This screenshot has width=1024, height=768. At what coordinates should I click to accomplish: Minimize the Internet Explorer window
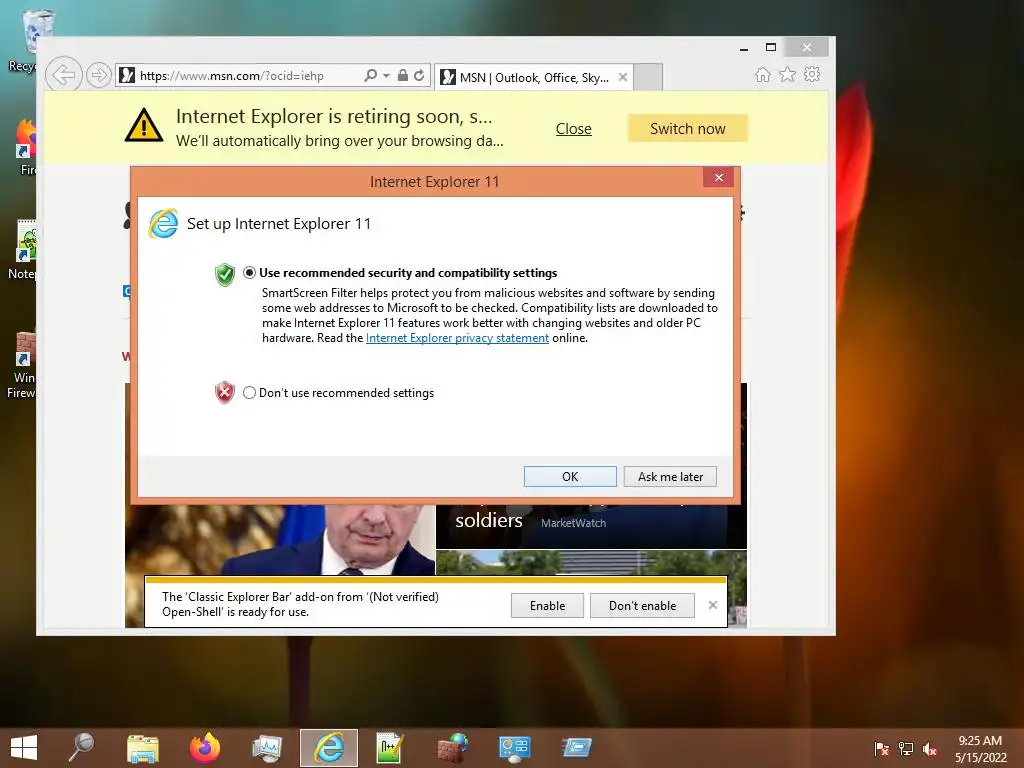[744, 48]
